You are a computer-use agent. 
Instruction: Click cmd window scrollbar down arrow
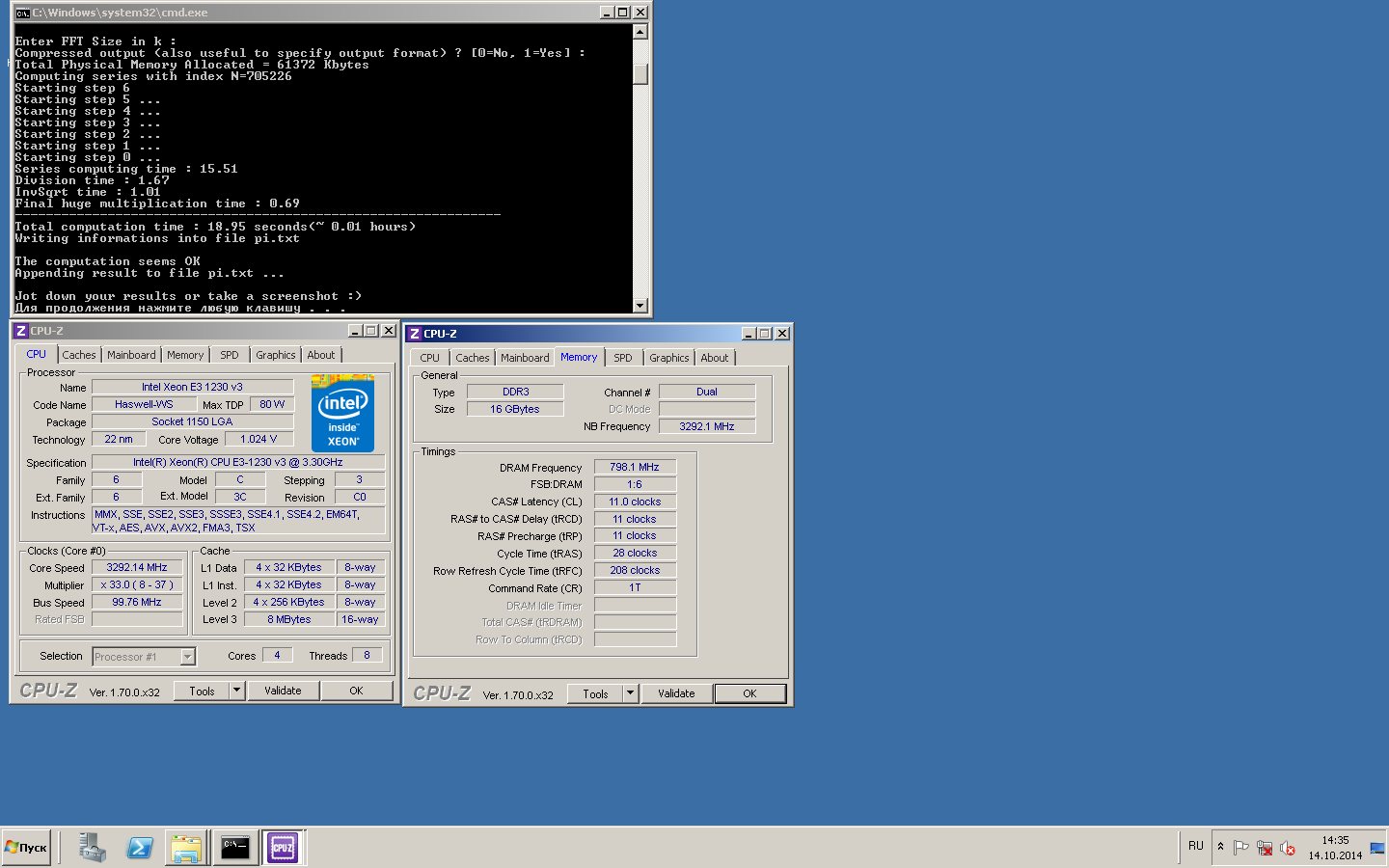click(640, 306)
